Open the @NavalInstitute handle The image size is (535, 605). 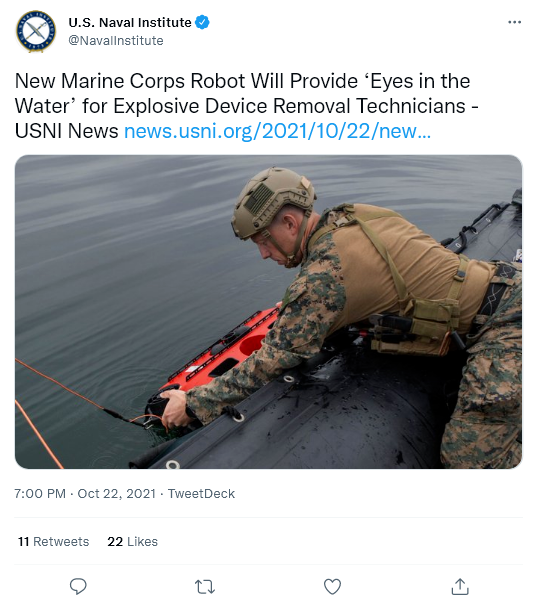(116, 41)
